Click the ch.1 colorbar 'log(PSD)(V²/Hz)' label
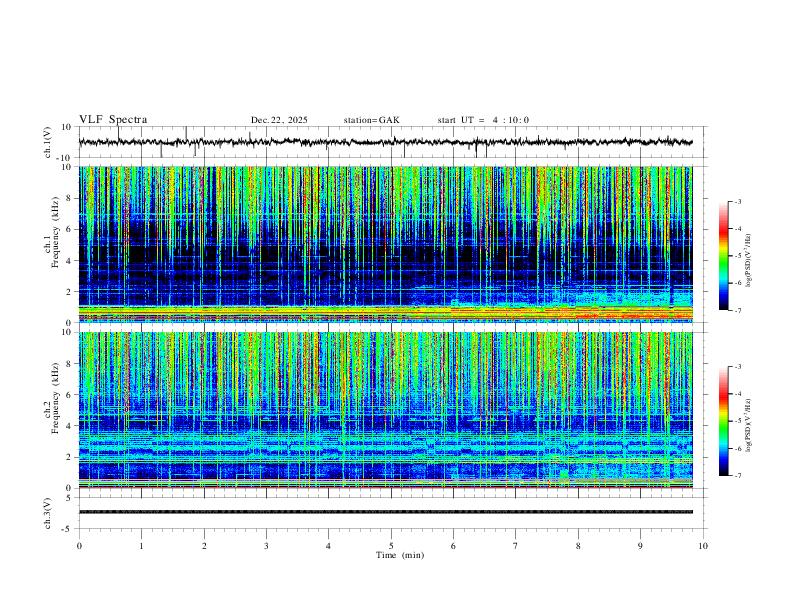This screenshot has height=612, width=792. pos(748,261)
